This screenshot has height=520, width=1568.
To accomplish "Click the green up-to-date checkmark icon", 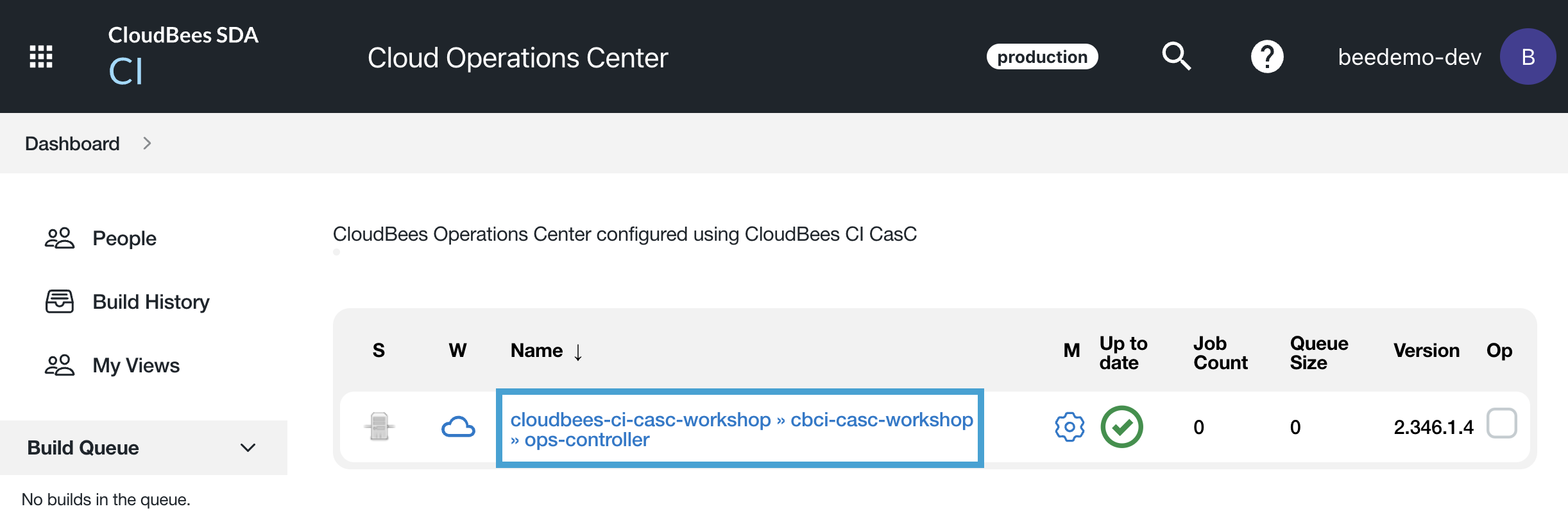I will point(1121,427).
